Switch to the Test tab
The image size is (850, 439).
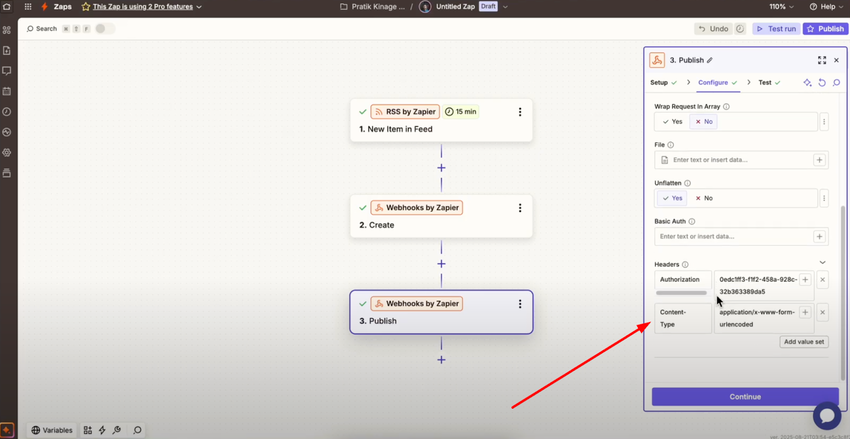(x=769, y=83)
